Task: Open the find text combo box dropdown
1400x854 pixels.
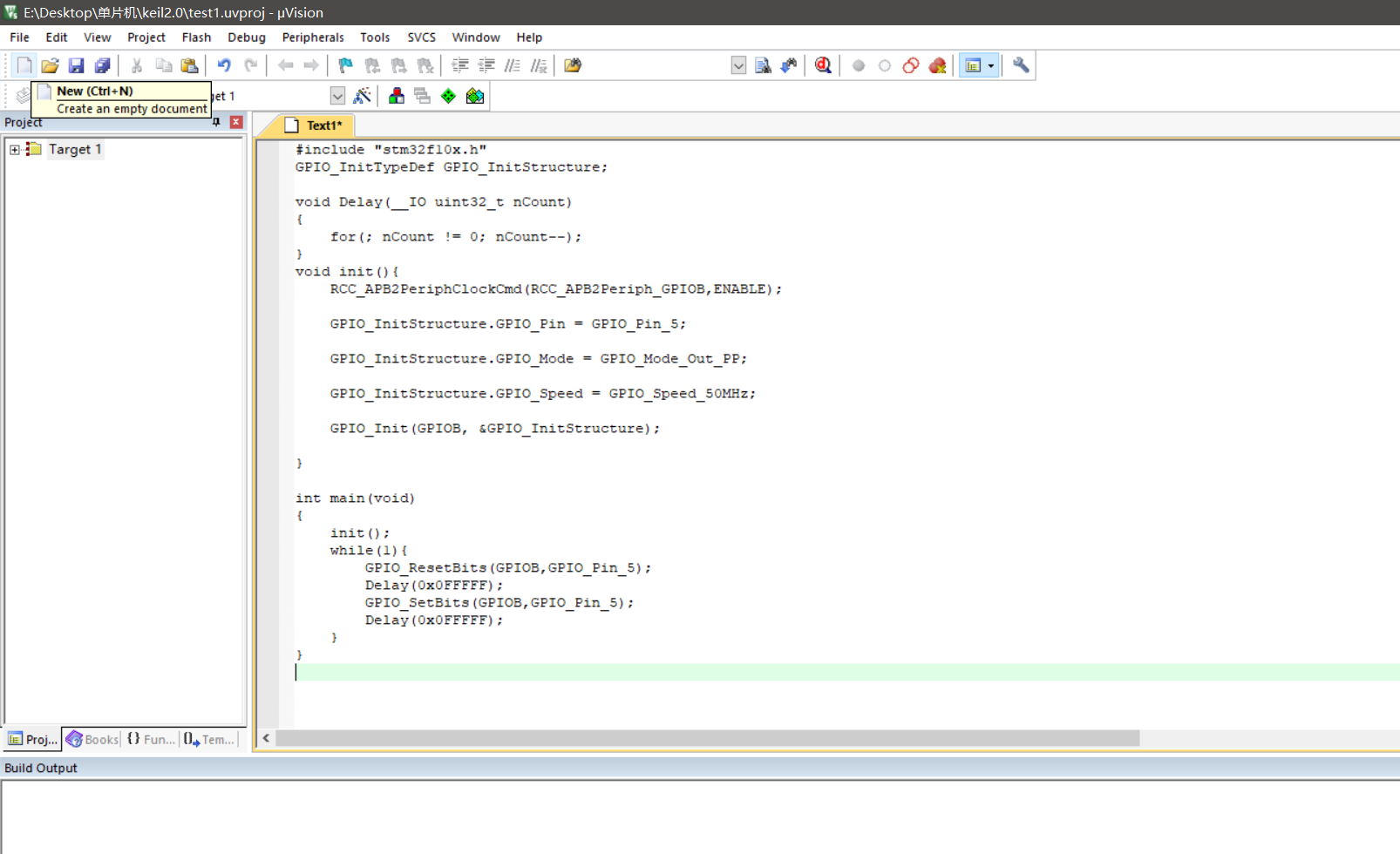Action: (x=738, y=65)
